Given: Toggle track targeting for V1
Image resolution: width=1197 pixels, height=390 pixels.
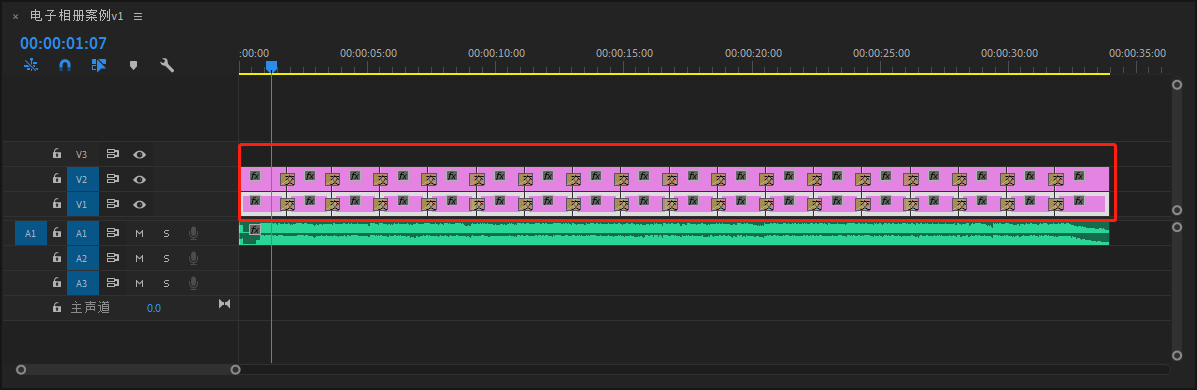Looking at the screenshot, I should coord(82,205).
